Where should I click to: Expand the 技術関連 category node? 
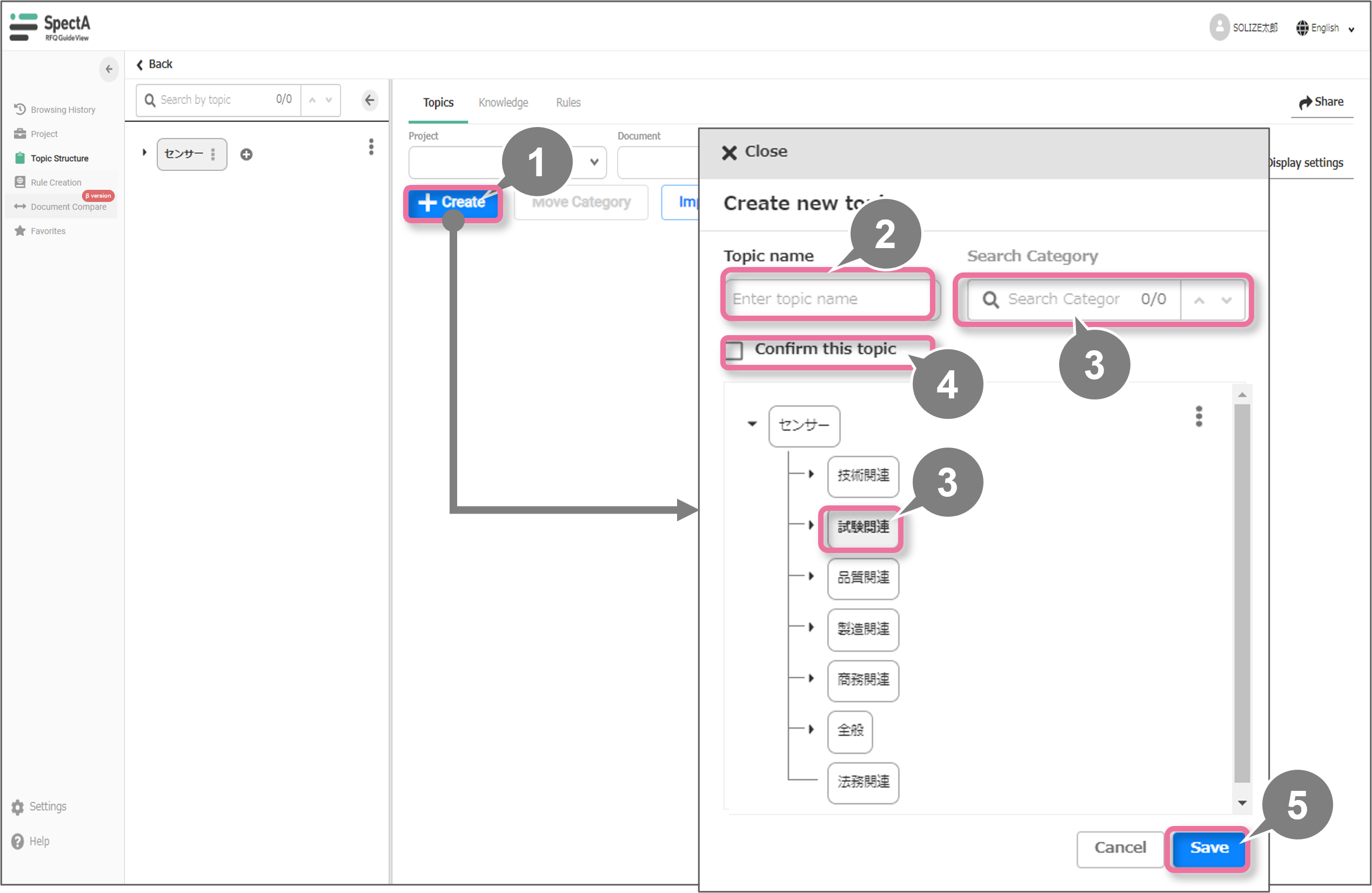pyautogui.click(x=811, y=474)
